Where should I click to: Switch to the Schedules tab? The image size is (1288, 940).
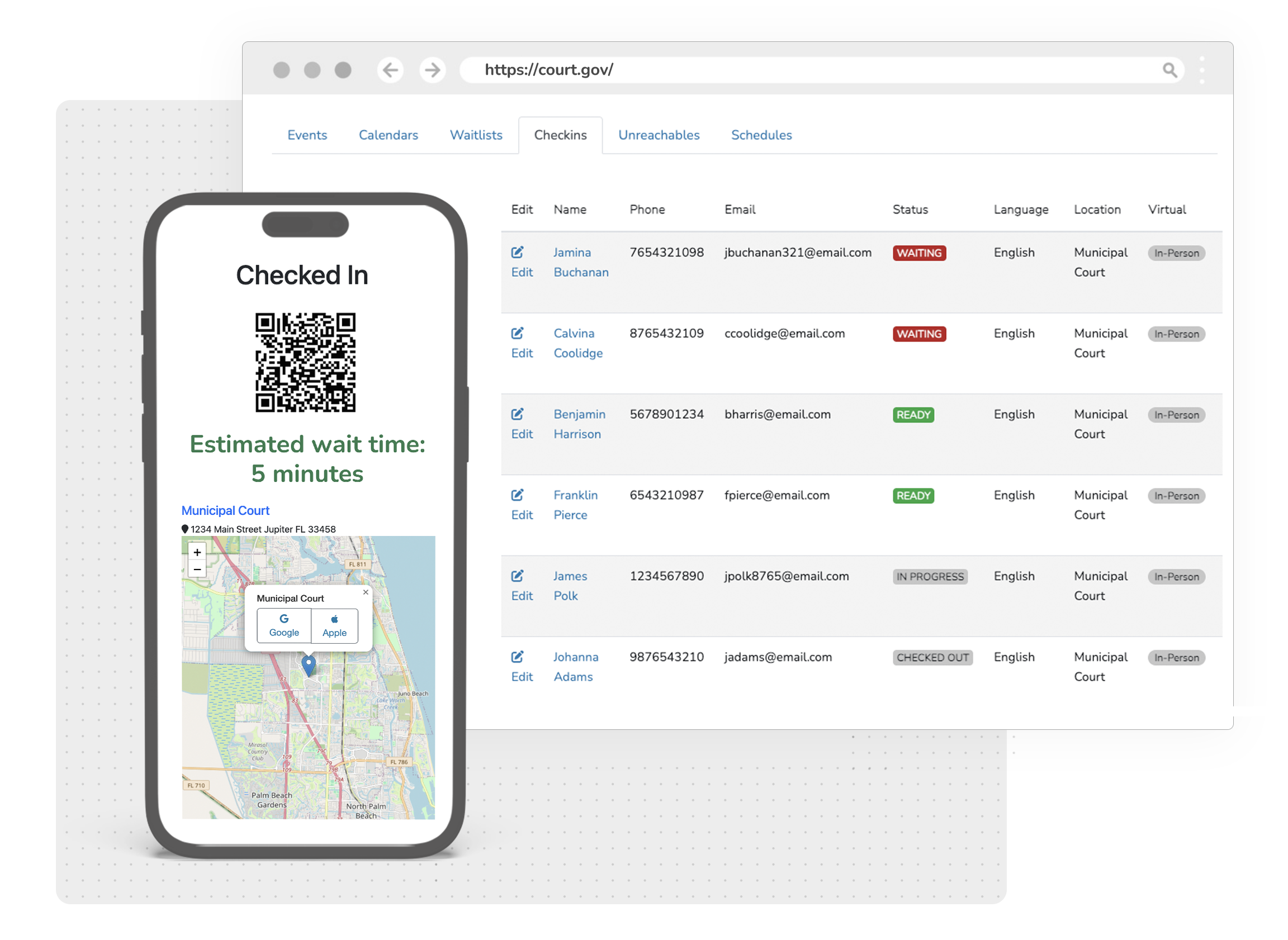[x=761, y=135]
